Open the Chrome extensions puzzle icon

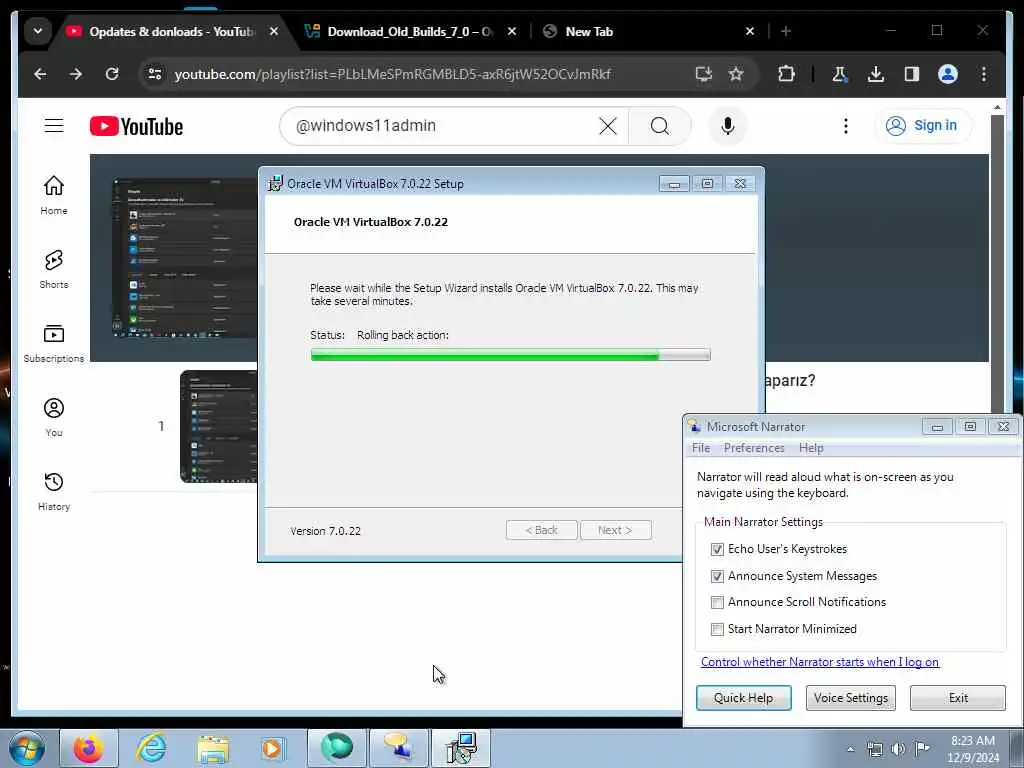click(x=786, y=74)
